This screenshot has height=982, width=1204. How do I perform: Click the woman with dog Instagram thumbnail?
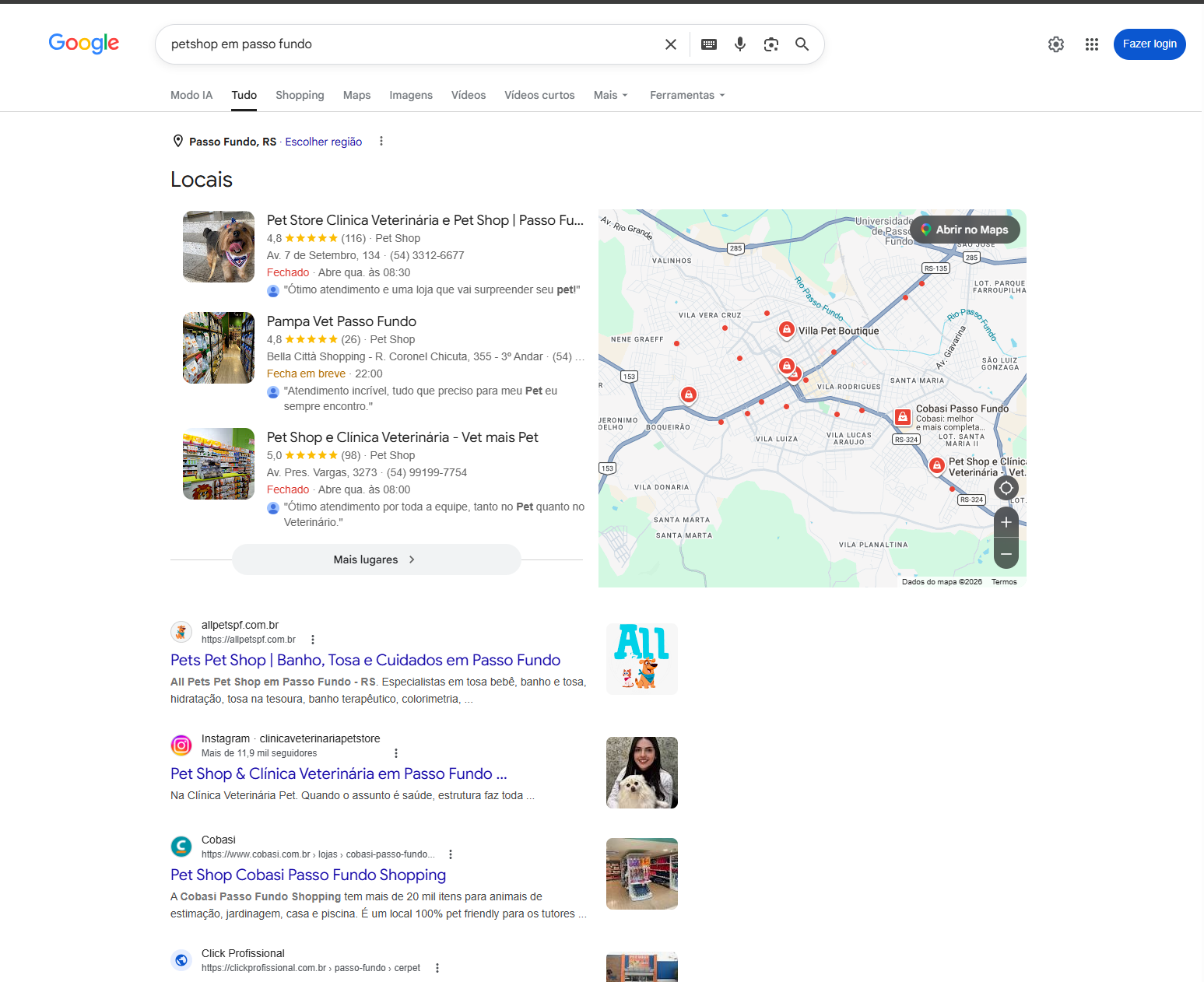coord(642,773)
